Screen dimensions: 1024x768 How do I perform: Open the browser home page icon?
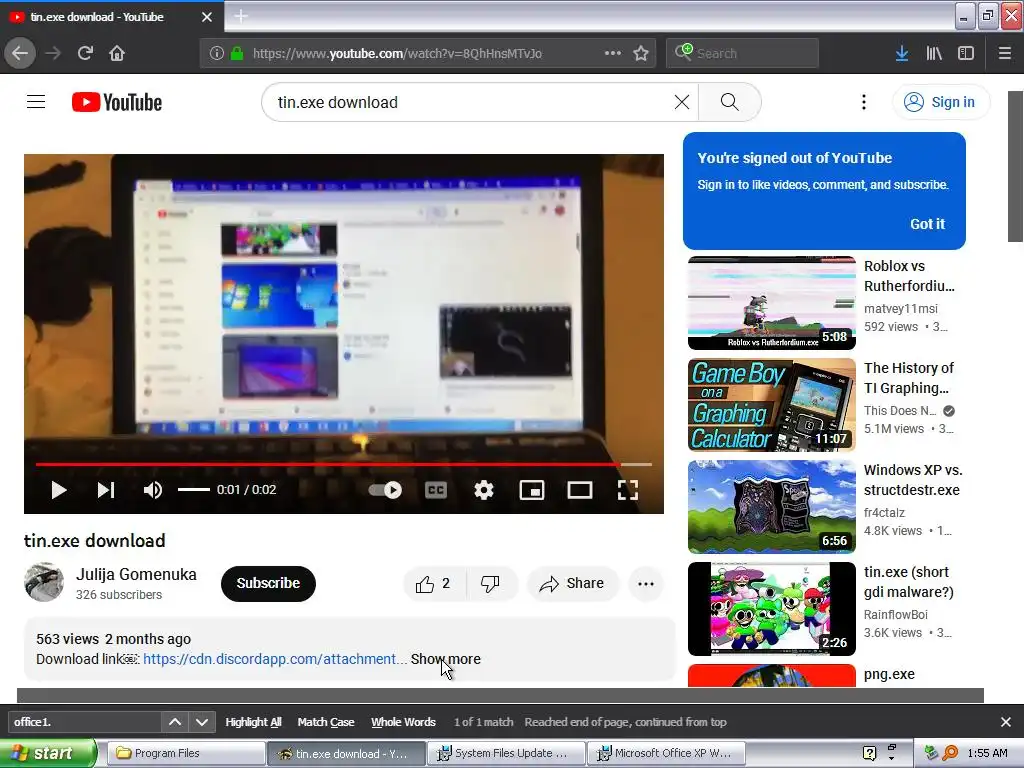[x=117, y=53]
